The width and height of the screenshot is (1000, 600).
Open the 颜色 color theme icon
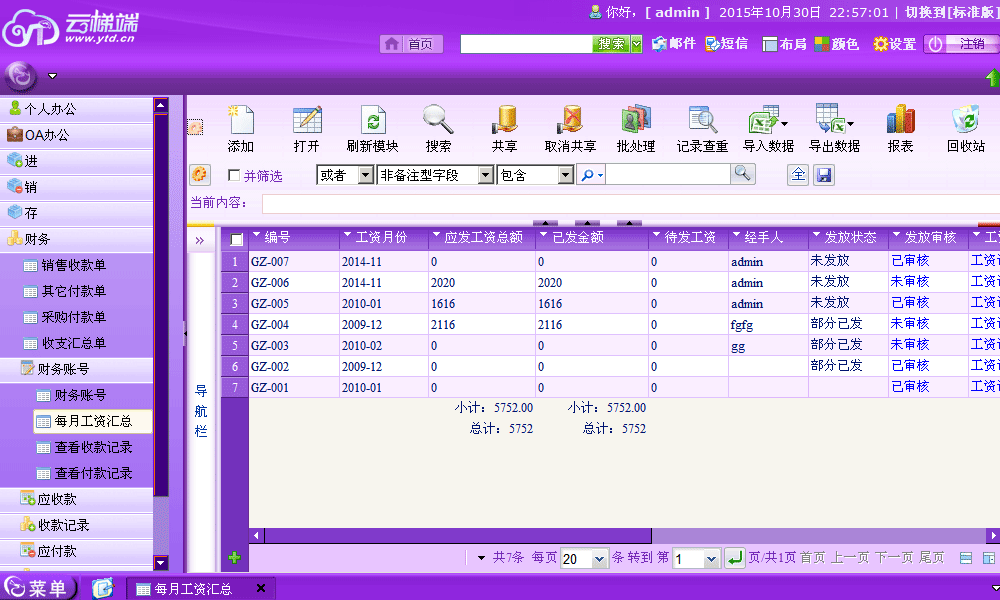pos(822,44)
